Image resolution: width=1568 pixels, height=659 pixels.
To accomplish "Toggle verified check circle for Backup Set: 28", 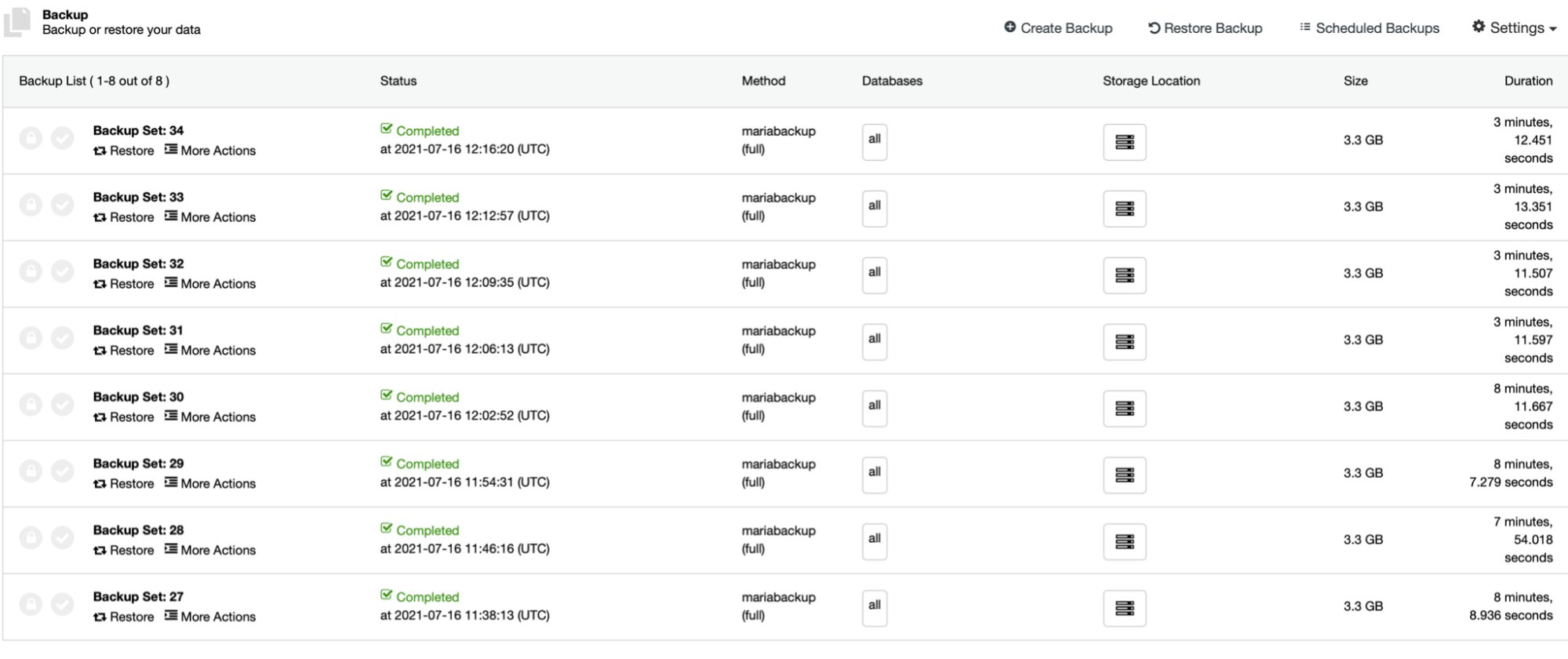I will [63, 538].
